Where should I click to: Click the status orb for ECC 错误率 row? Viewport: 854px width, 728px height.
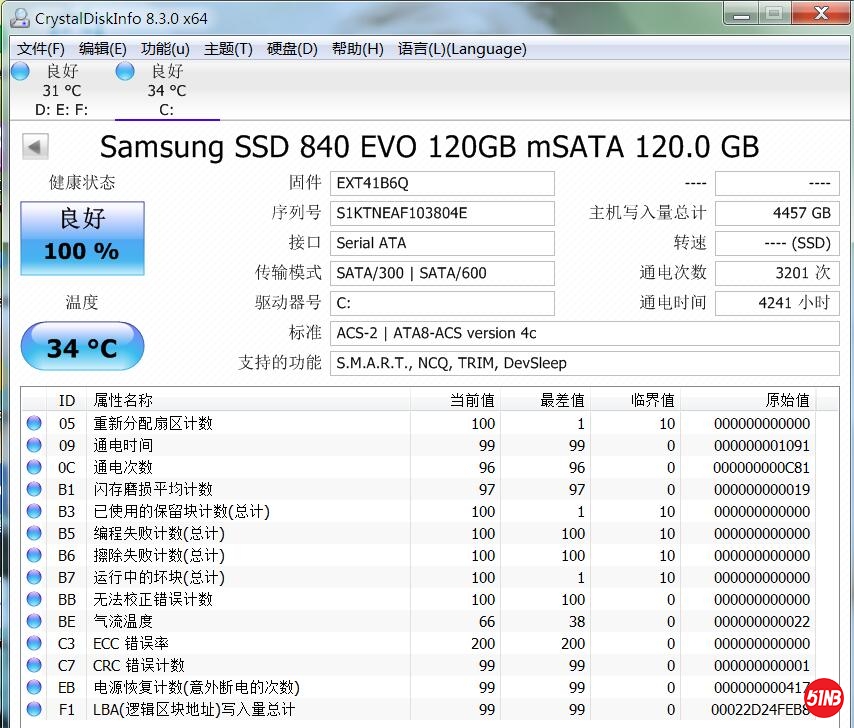35,644
